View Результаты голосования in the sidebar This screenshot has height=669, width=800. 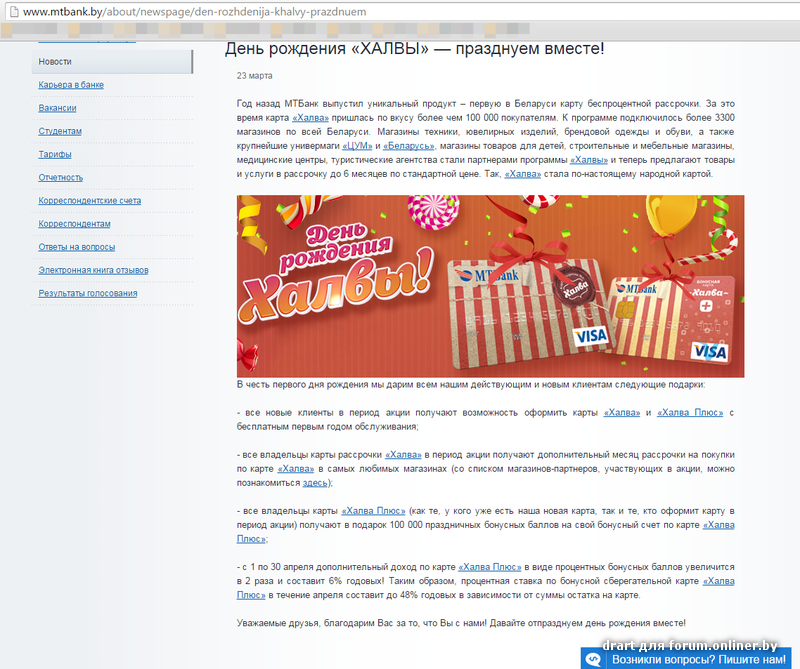[88, 293]
